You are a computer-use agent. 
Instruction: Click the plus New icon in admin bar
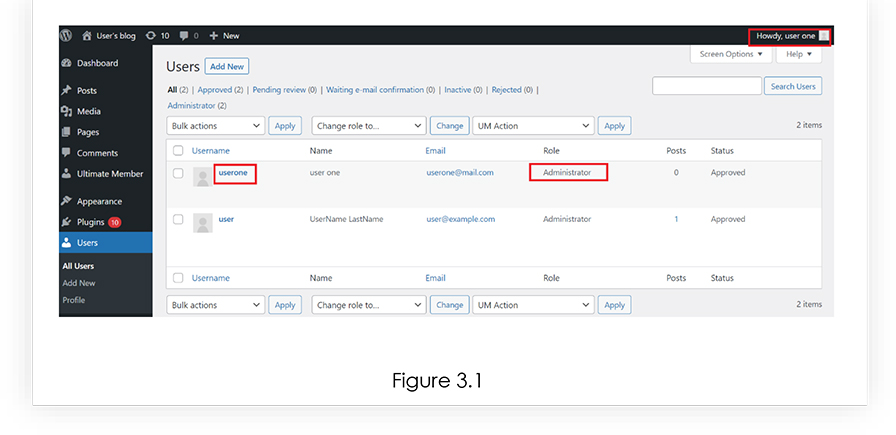click(214, 35)
